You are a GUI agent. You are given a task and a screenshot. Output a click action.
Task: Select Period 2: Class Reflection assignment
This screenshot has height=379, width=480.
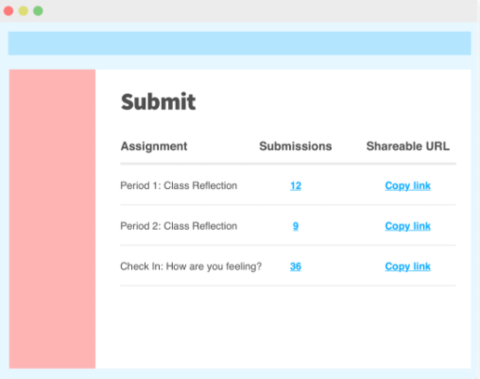coord(179,226)
